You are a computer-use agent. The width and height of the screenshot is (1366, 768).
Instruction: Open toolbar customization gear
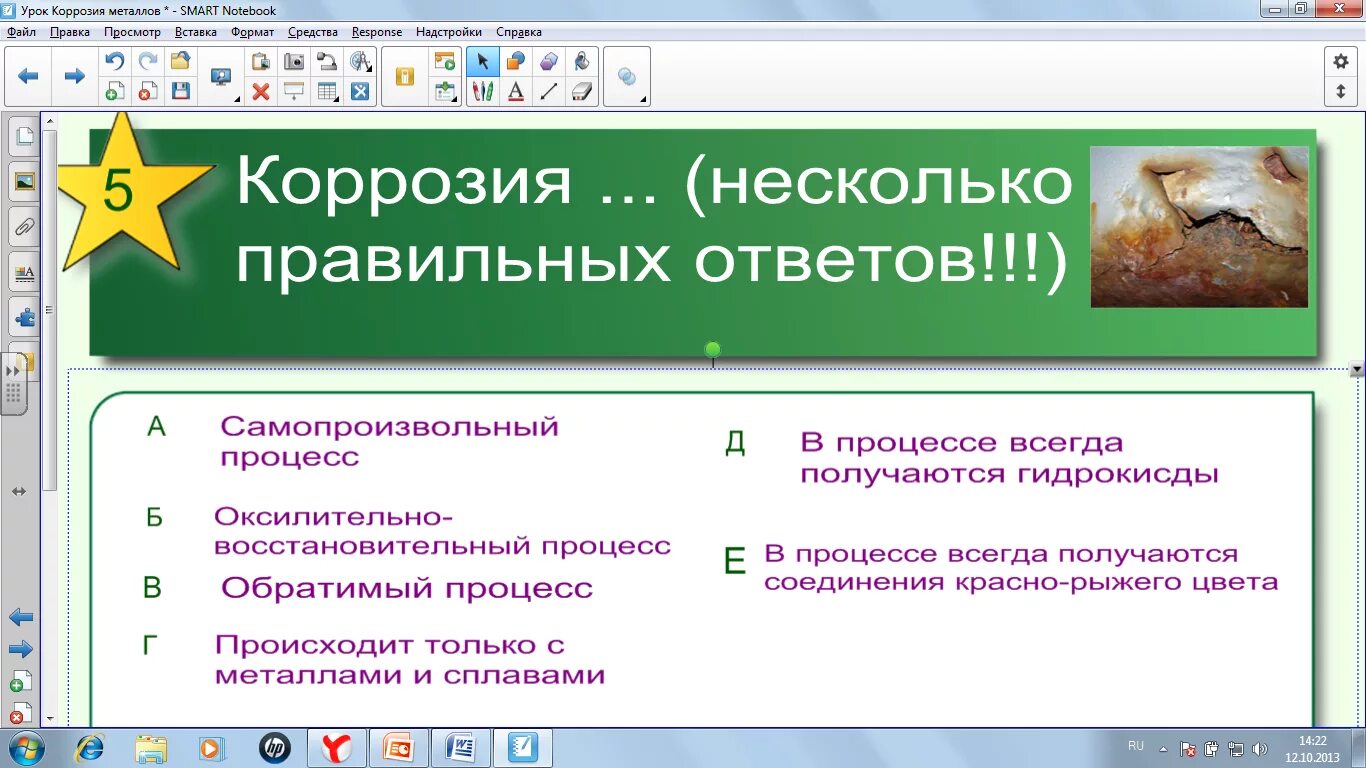[1341, 61]
